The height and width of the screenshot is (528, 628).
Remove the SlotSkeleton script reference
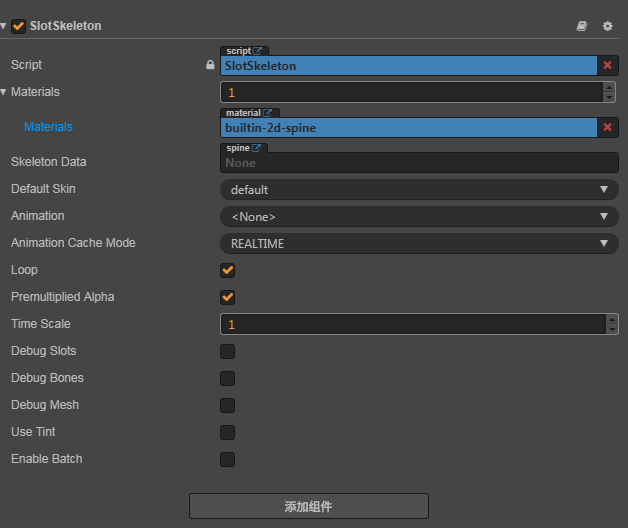pos(607,65)
